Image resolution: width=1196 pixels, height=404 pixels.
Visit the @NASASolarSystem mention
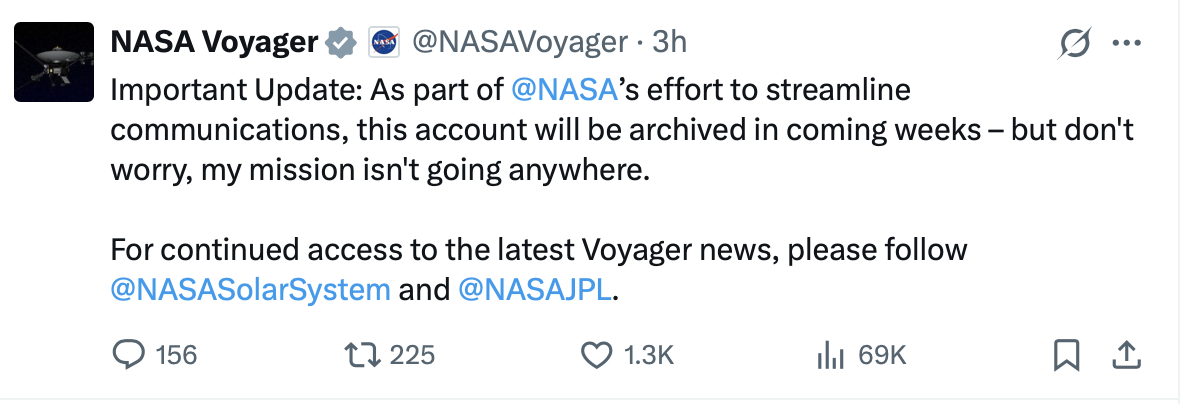coord(250,290)
